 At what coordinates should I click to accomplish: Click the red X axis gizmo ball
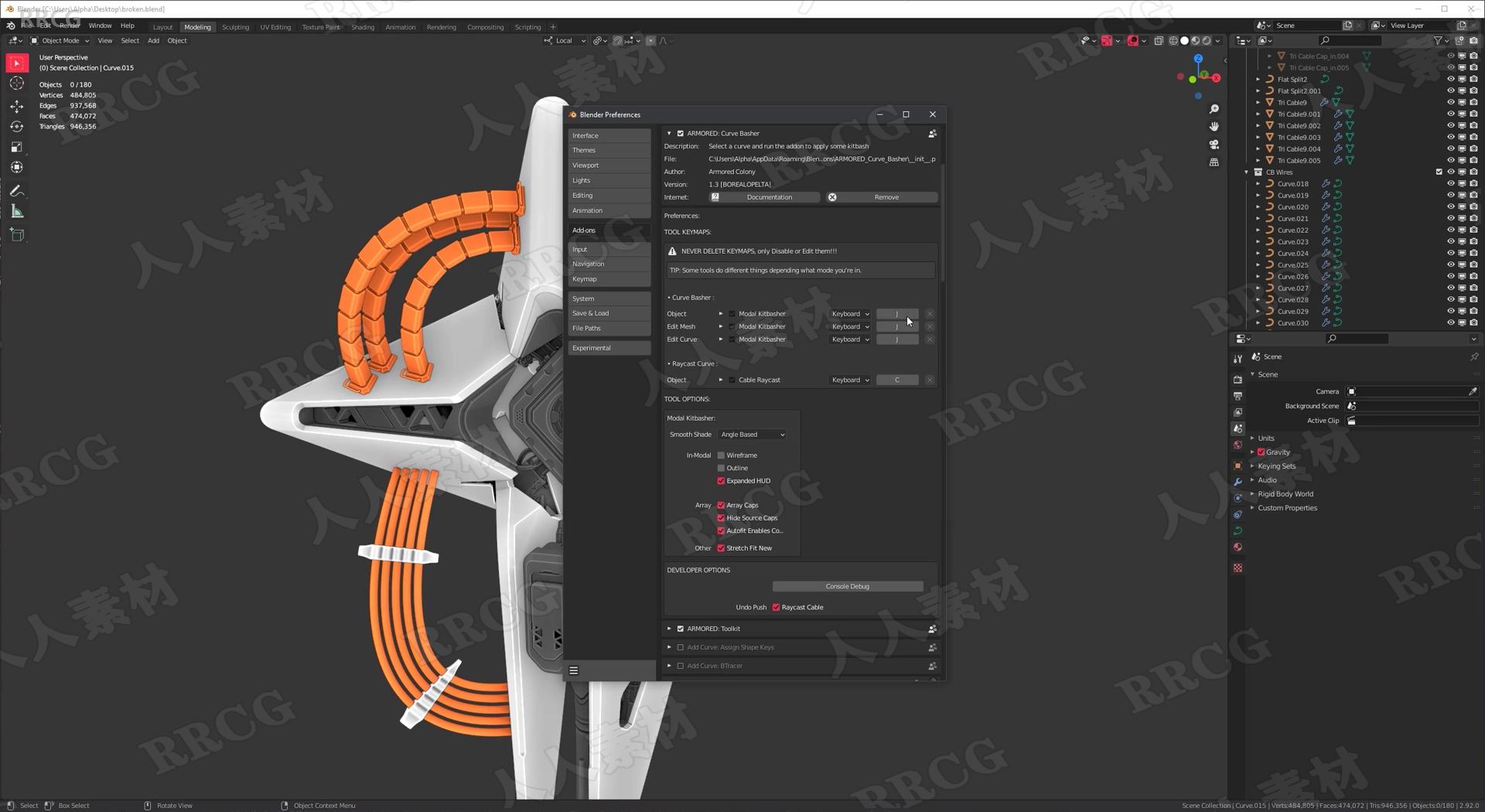click(x=1216, y=78)
